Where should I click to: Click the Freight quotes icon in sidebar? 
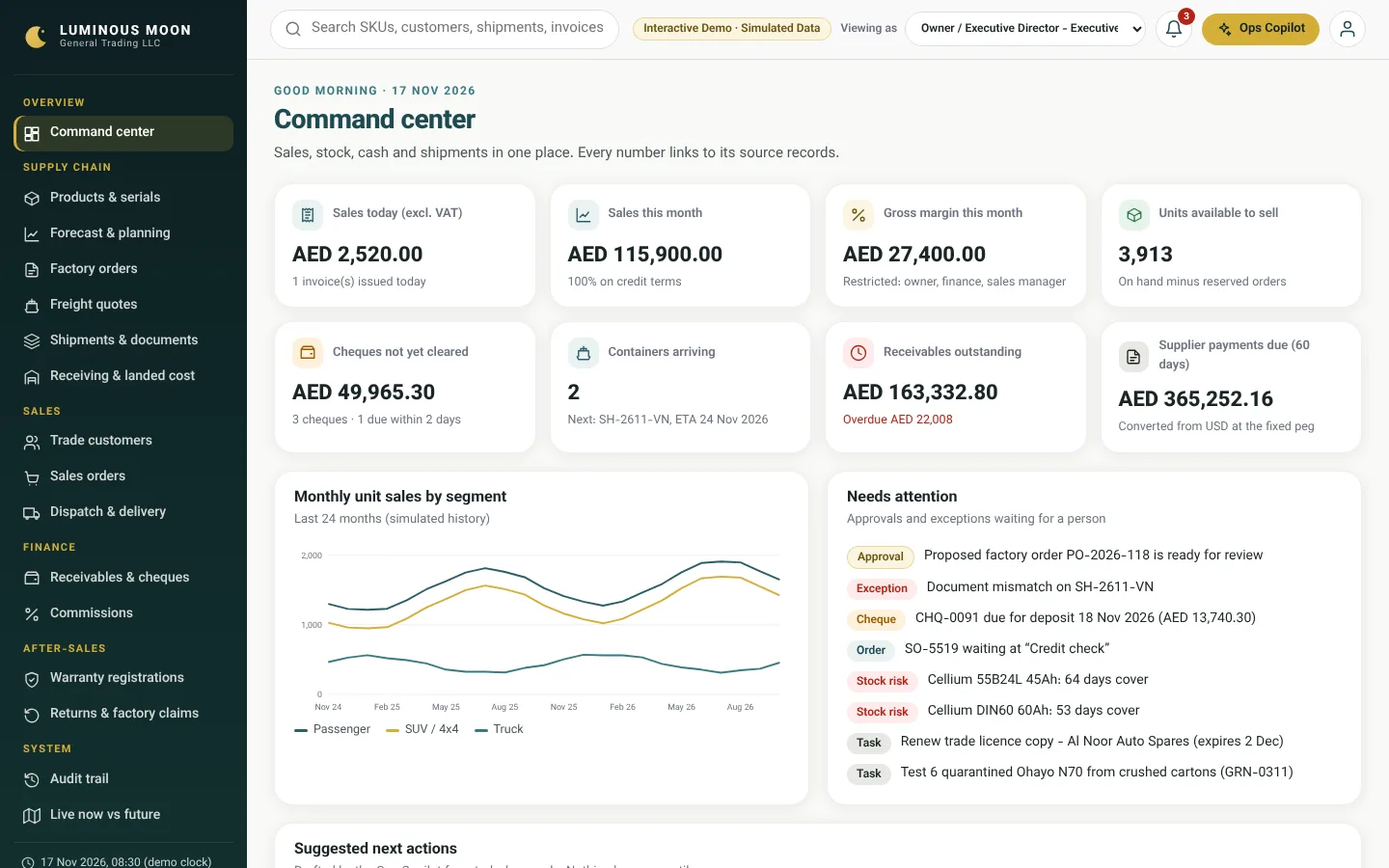pos(32,306)
